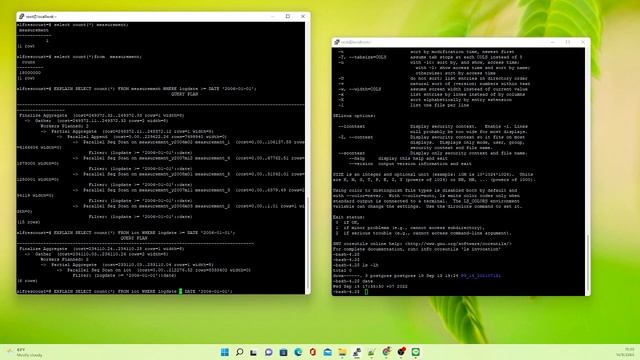Click the 'select count(*) from measurement' command line
Screen dimensions: 640x360
pyautogui.click(x=79, y=57)
